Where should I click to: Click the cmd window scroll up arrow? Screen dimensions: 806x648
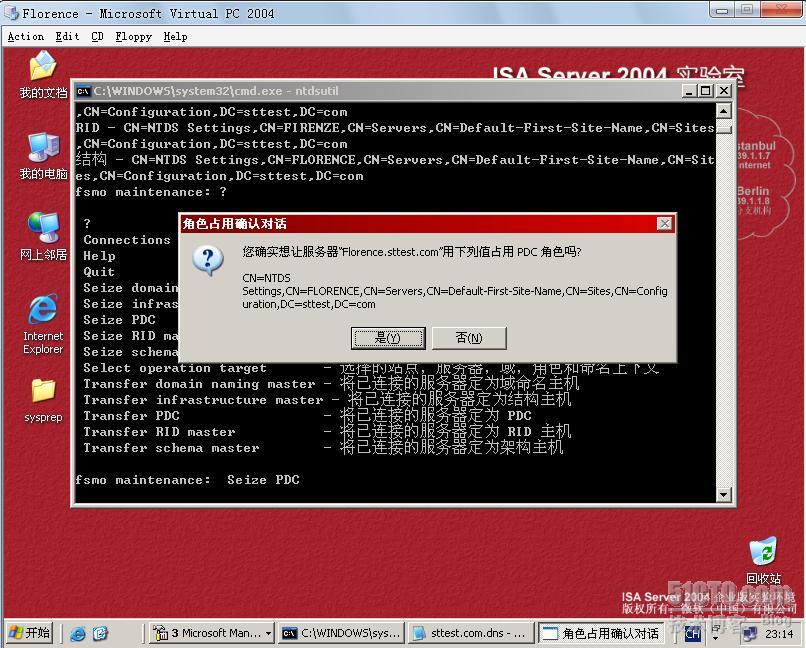723,110
